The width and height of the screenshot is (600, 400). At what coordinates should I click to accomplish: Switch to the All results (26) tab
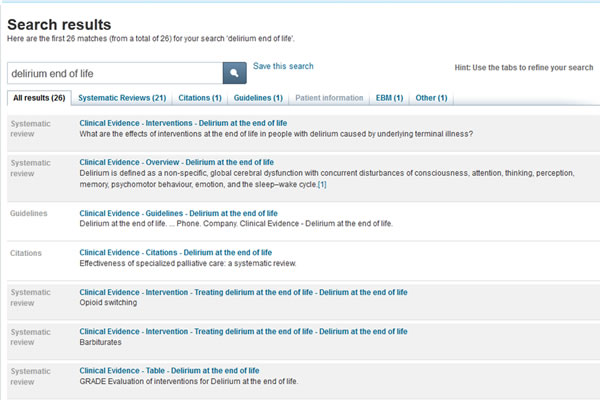coord(39,98)
